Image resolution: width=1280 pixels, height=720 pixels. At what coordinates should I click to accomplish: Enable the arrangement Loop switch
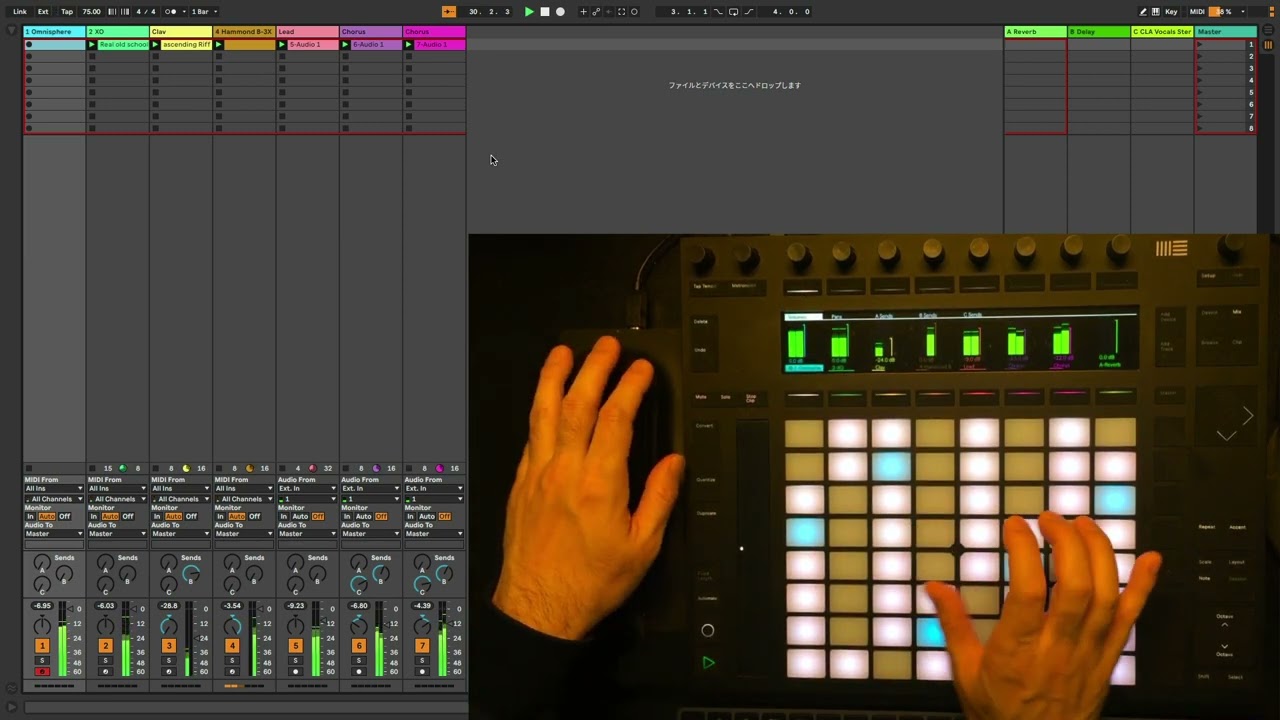[x=732, y=12]
